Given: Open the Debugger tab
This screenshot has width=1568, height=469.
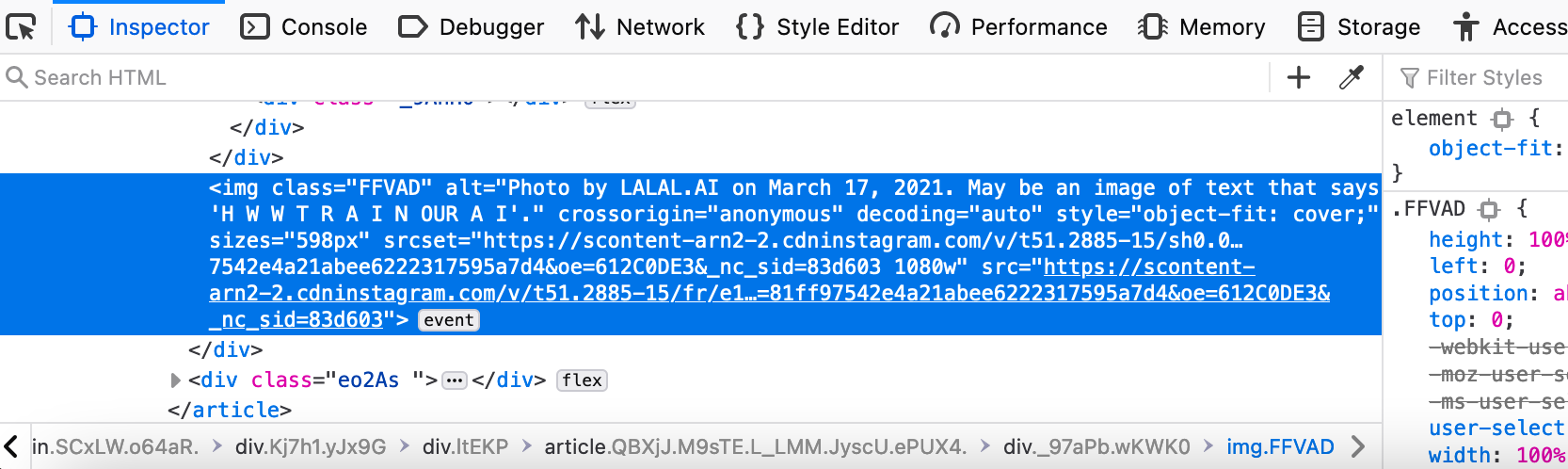Looking at the screenshot, I should tap(471, 26).
